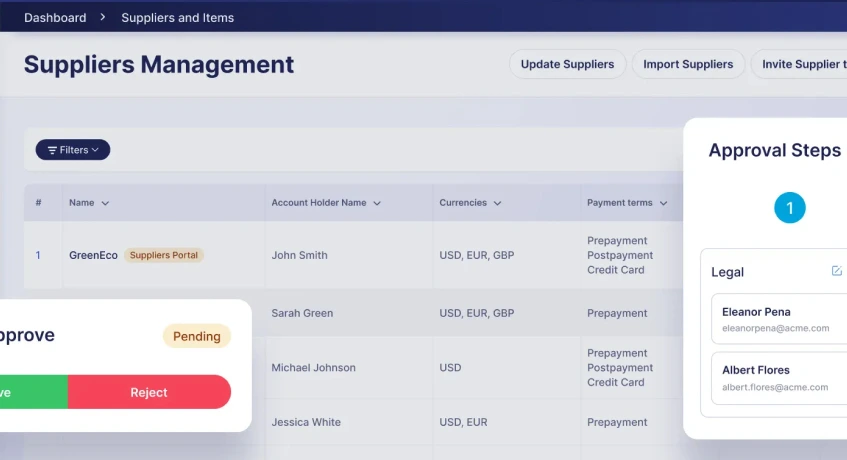
Task: Click John Smith's USD, EUR, GBP cell
Action: tap(476, 255)
